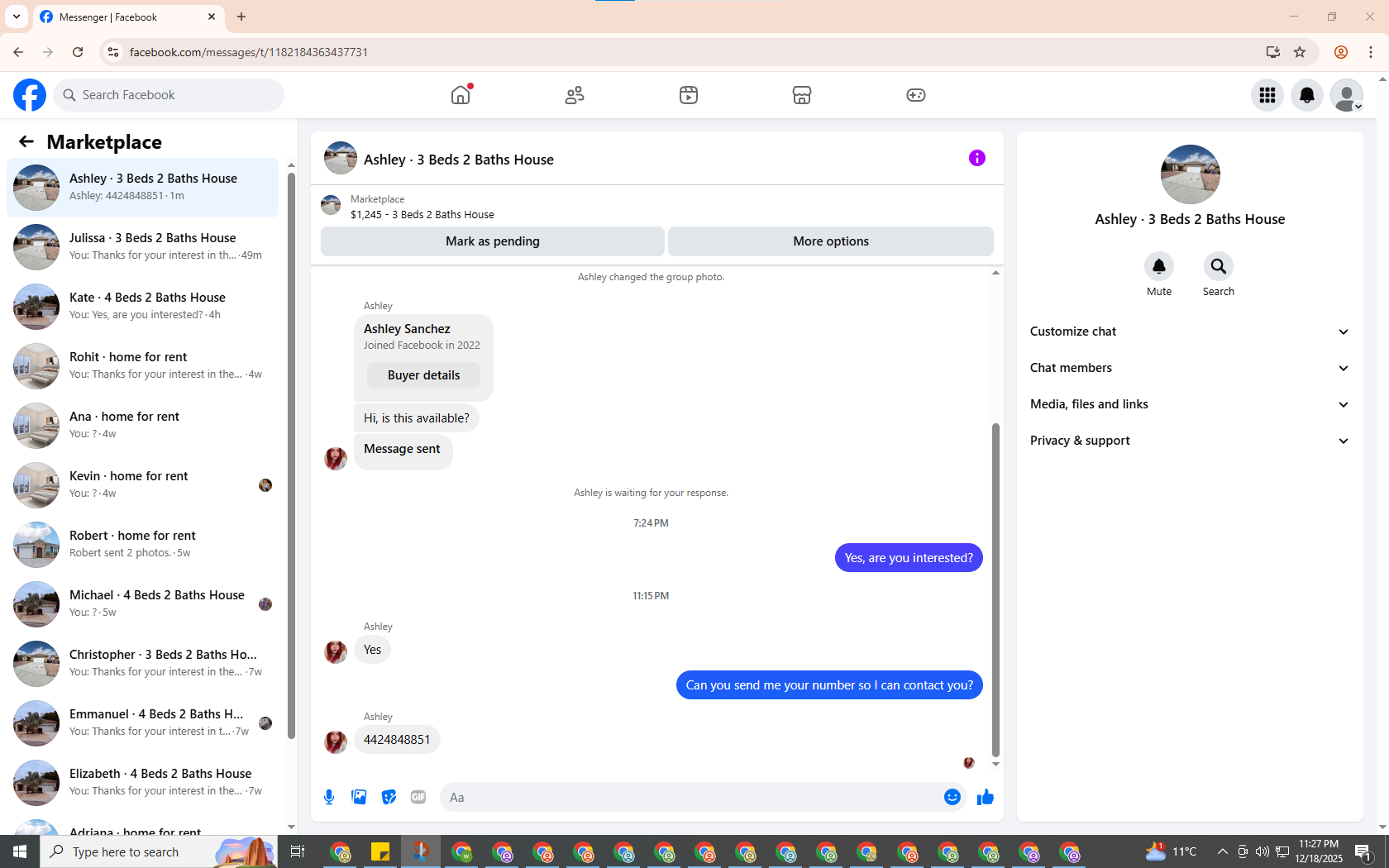Click the 'Yes, are you interested?' message
Screen dimensions: 1389x868
coord(909,558)
